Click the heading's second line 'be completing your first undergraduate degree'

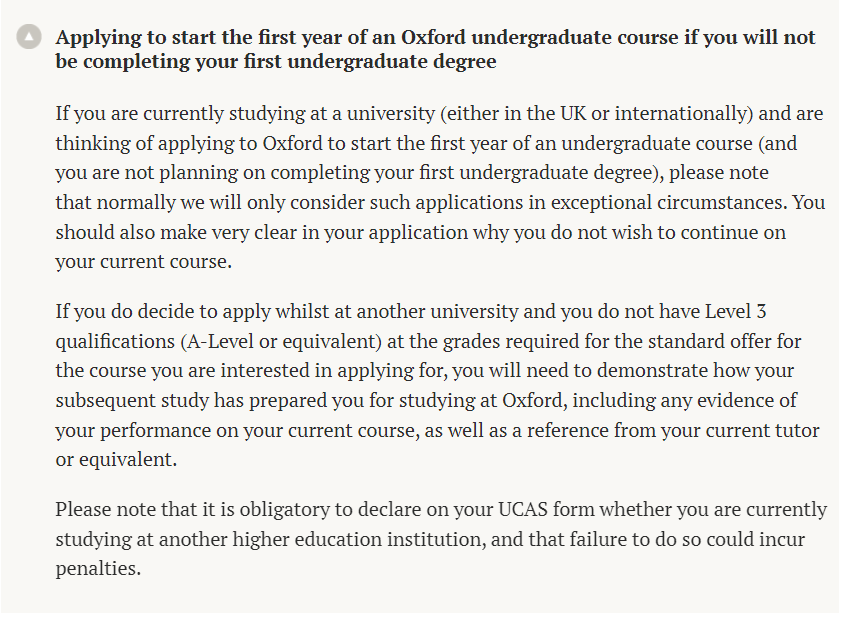click(x=276, y=62)
